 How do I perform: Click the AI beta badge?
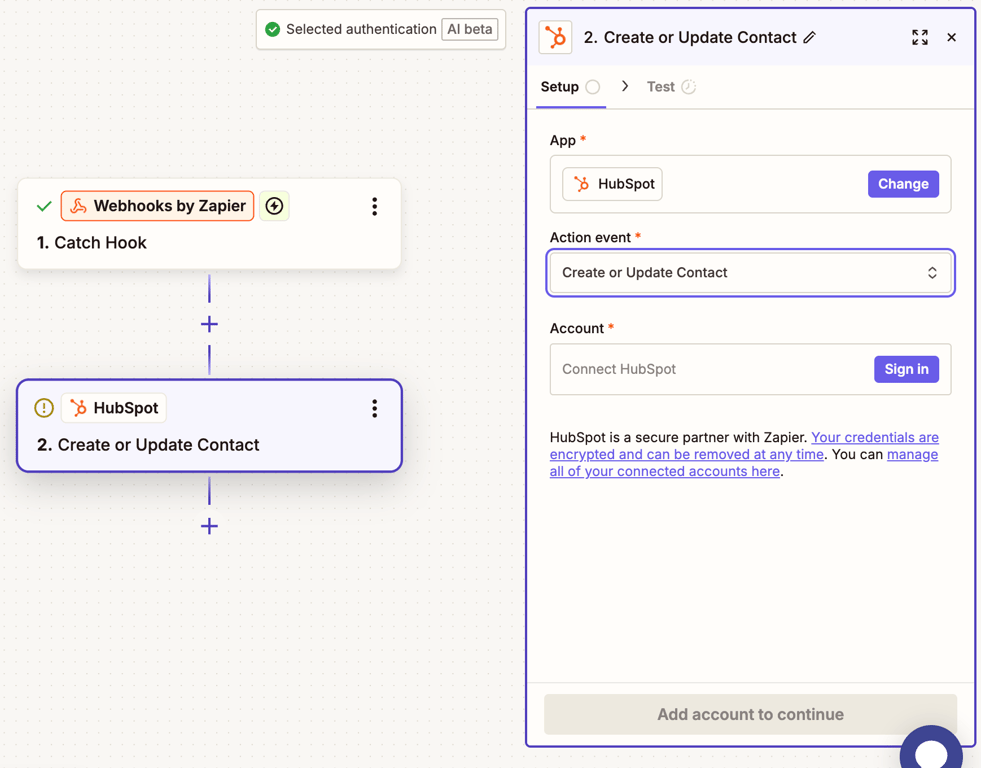(470, 29)
